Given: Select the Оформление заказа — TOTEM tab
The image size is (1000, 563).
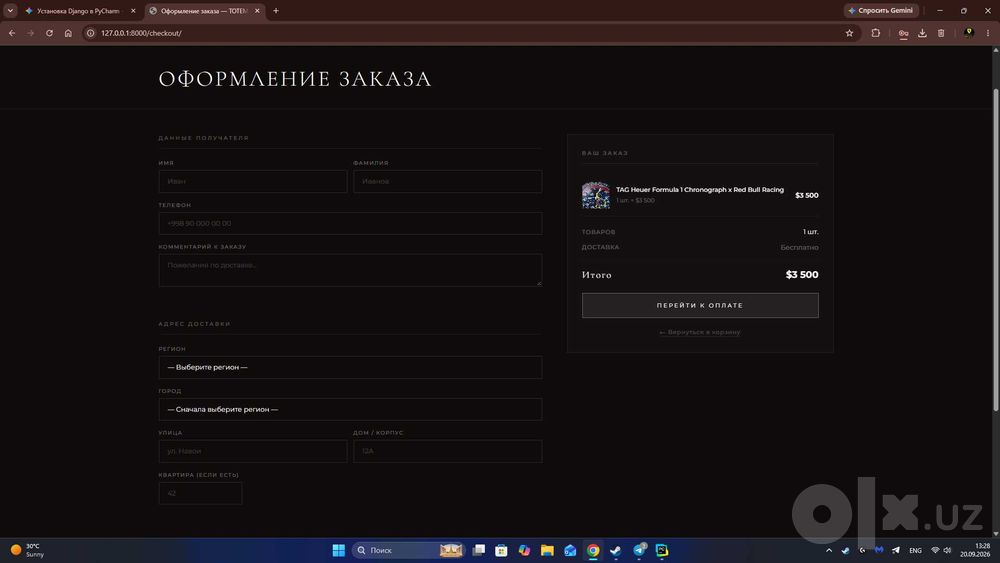Looking at the screenshot, I should (x=204, y=11).
